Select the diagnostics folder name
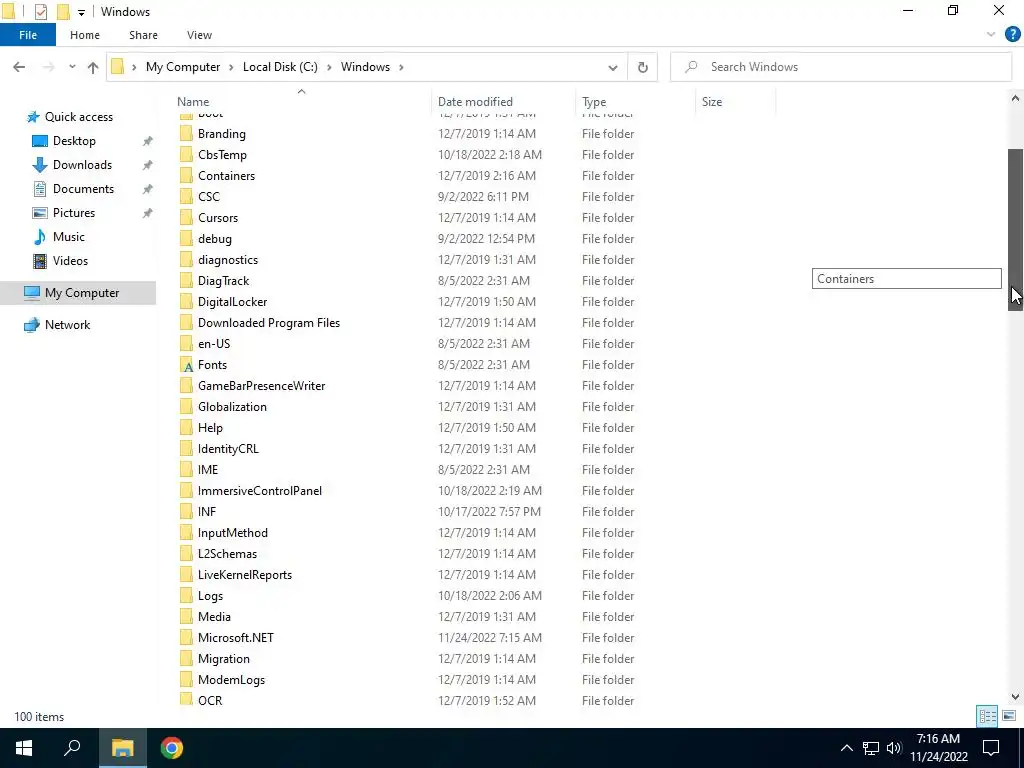Screen dimensions: 1024x768 [x=228, y=260]
